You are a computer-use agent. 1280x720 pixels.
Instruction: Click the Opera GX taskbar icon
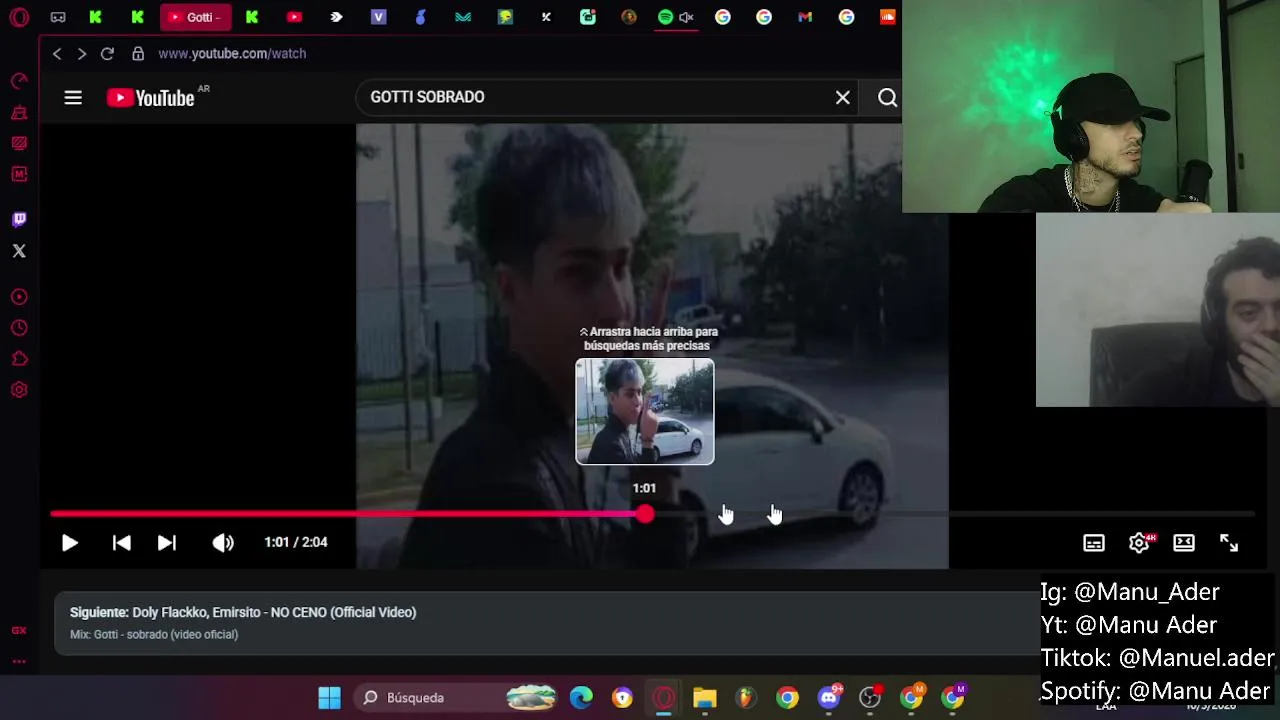tap(664, 698)
